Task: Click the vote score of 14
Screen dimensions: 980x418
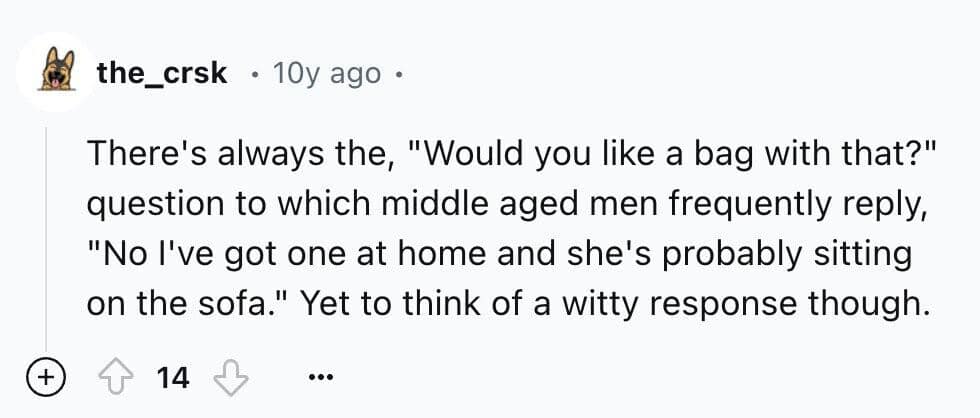Action: pyautogui.click(x=172, y=377)
